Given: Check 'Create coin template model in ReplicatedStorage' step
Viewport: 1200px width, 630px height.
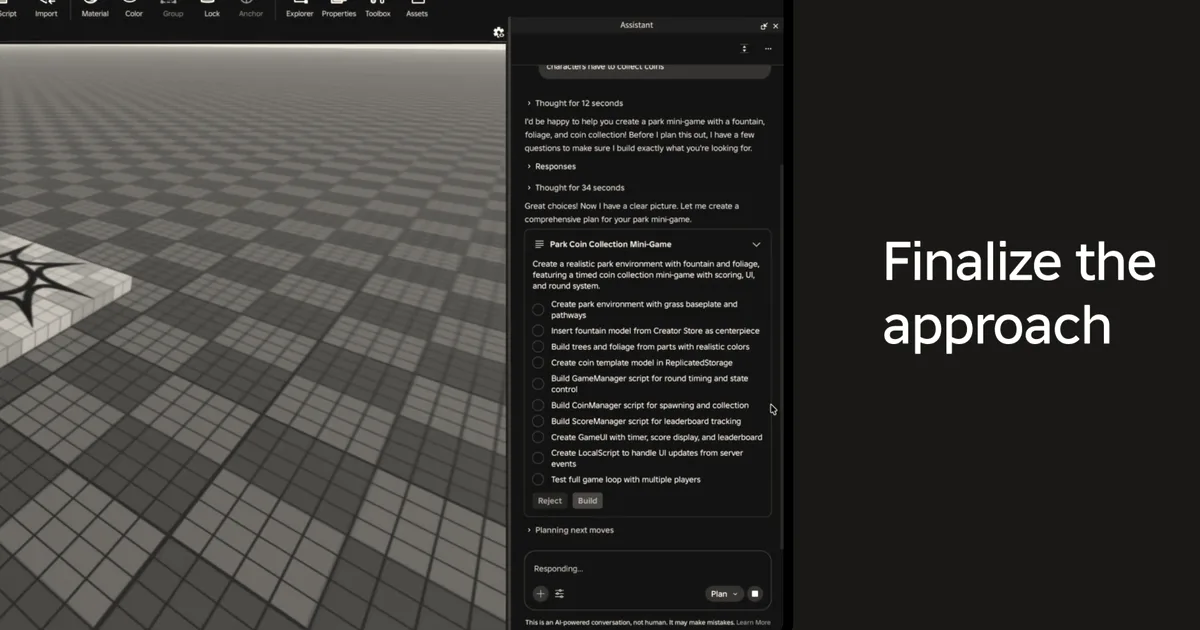Looking at the screenshot, I should pyautogui.click(x=538, y=363).
